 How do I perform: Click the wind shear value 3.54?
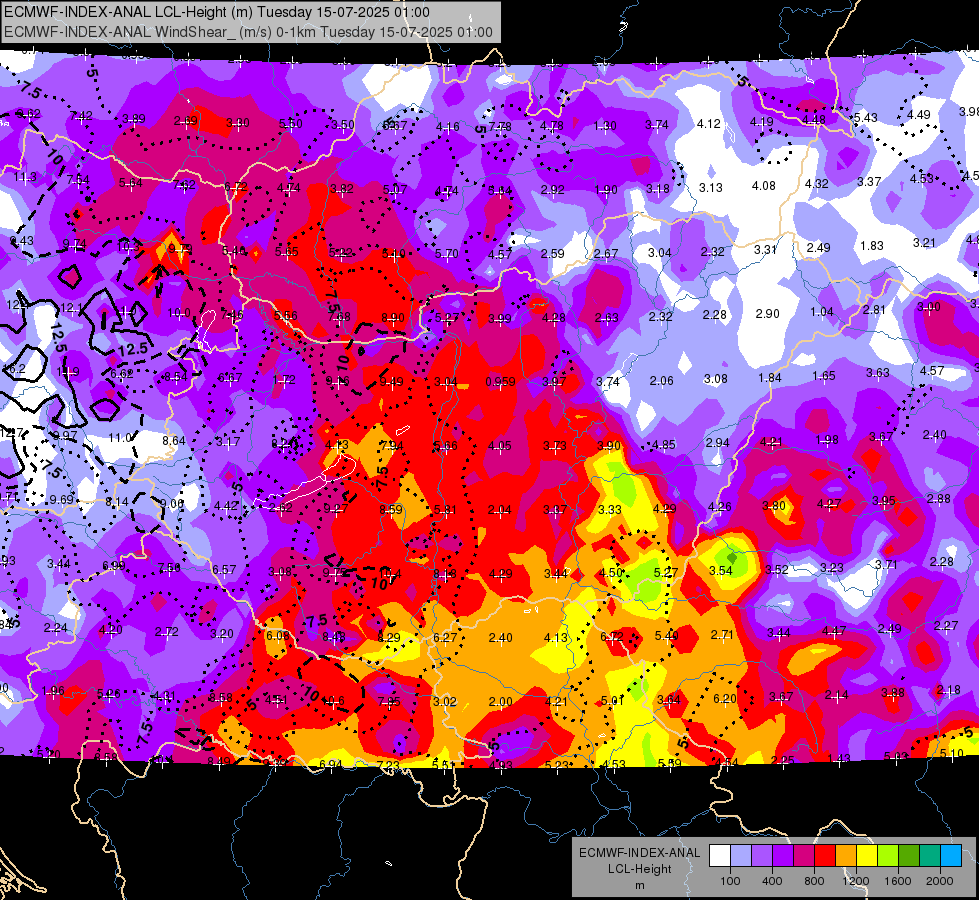coord(721,570)
